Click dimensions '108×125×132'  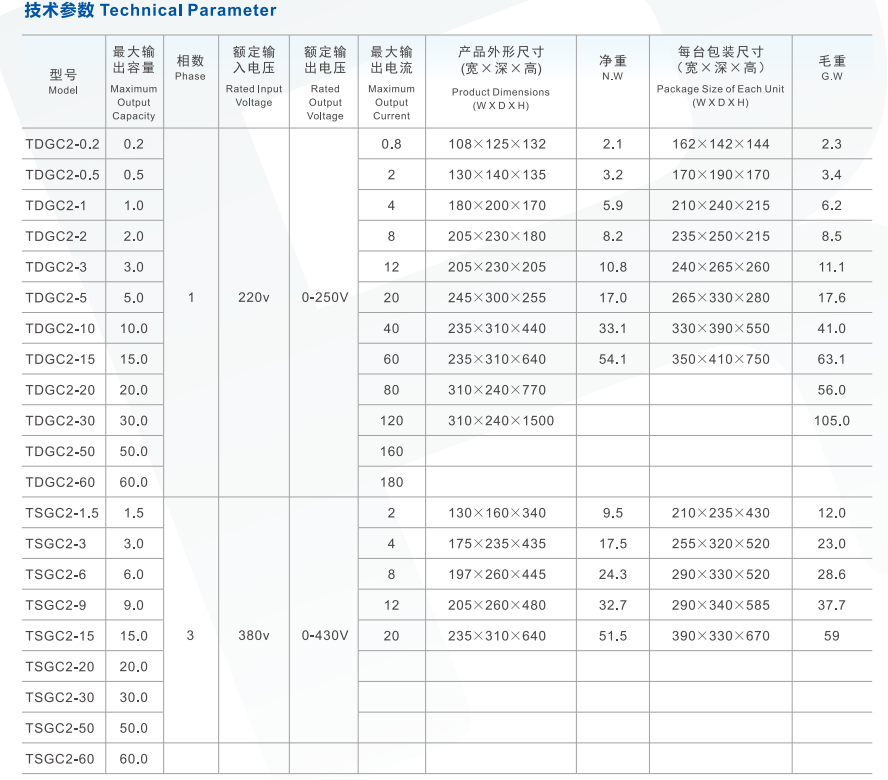point(497,144)
